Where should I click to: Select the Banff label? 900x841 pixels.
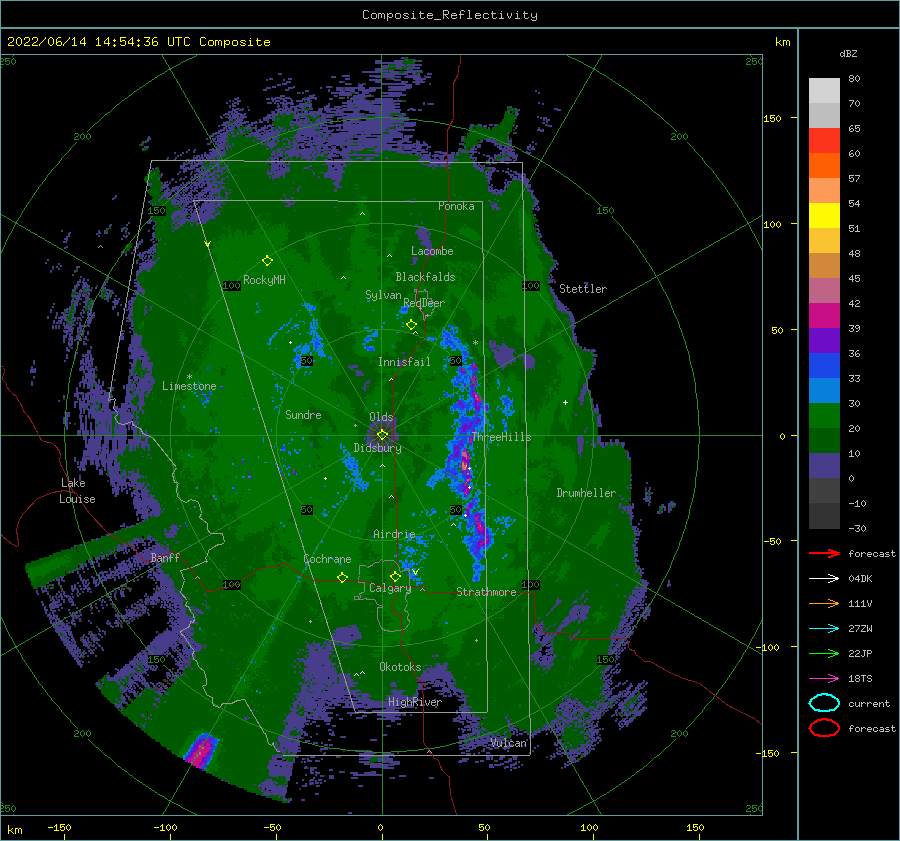tap(165, 557)
